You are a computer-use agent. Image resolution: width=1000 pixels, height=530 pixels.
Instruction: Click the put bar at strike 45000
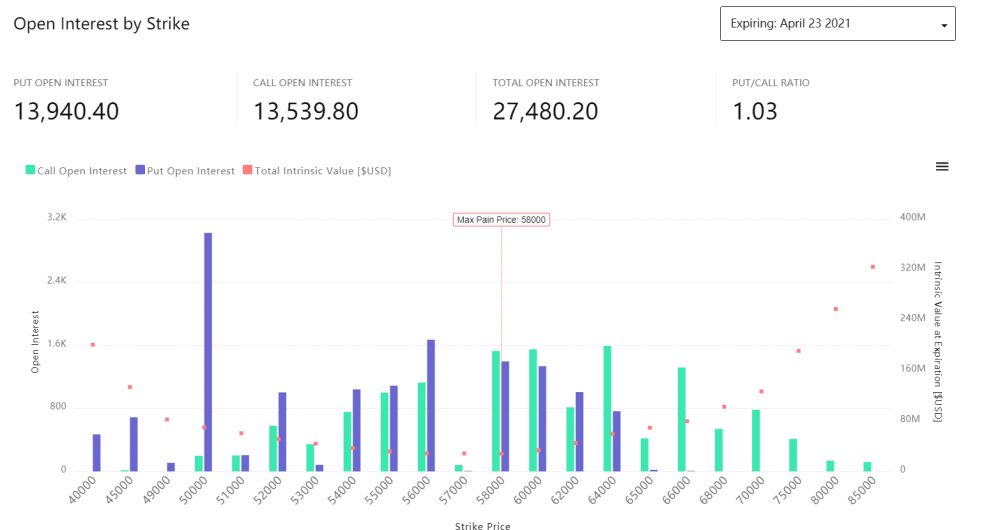coord(134,444)
